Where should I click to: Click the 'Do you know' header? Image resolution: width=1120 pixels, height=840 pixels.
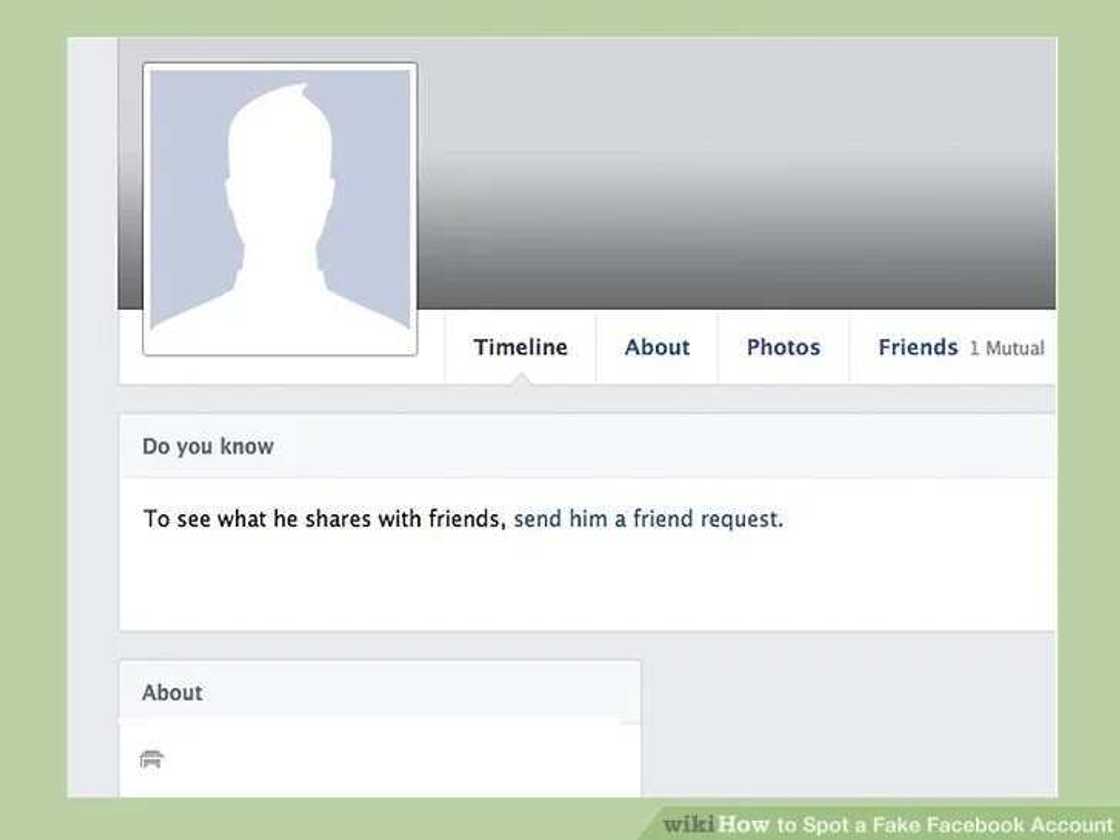coord(208,446)
